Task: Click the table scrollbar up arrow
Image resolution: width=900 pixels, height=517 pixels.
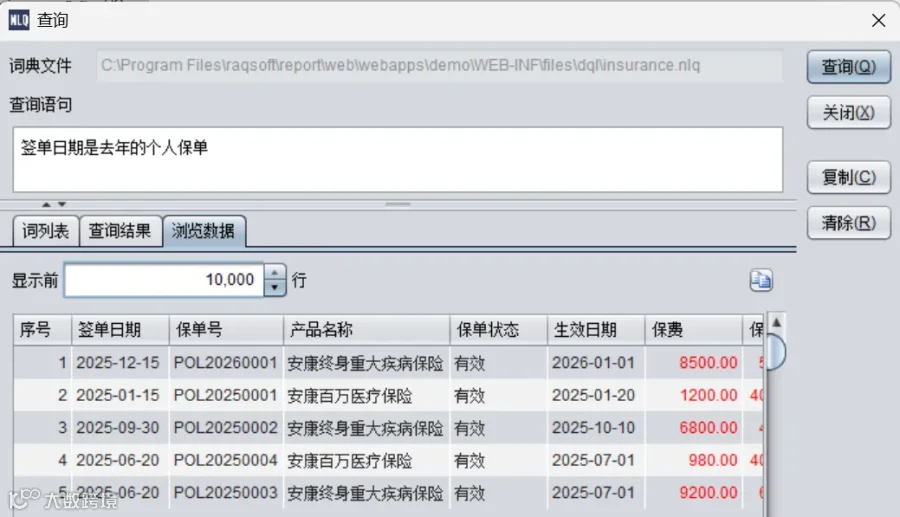Action: click(776, 322)
